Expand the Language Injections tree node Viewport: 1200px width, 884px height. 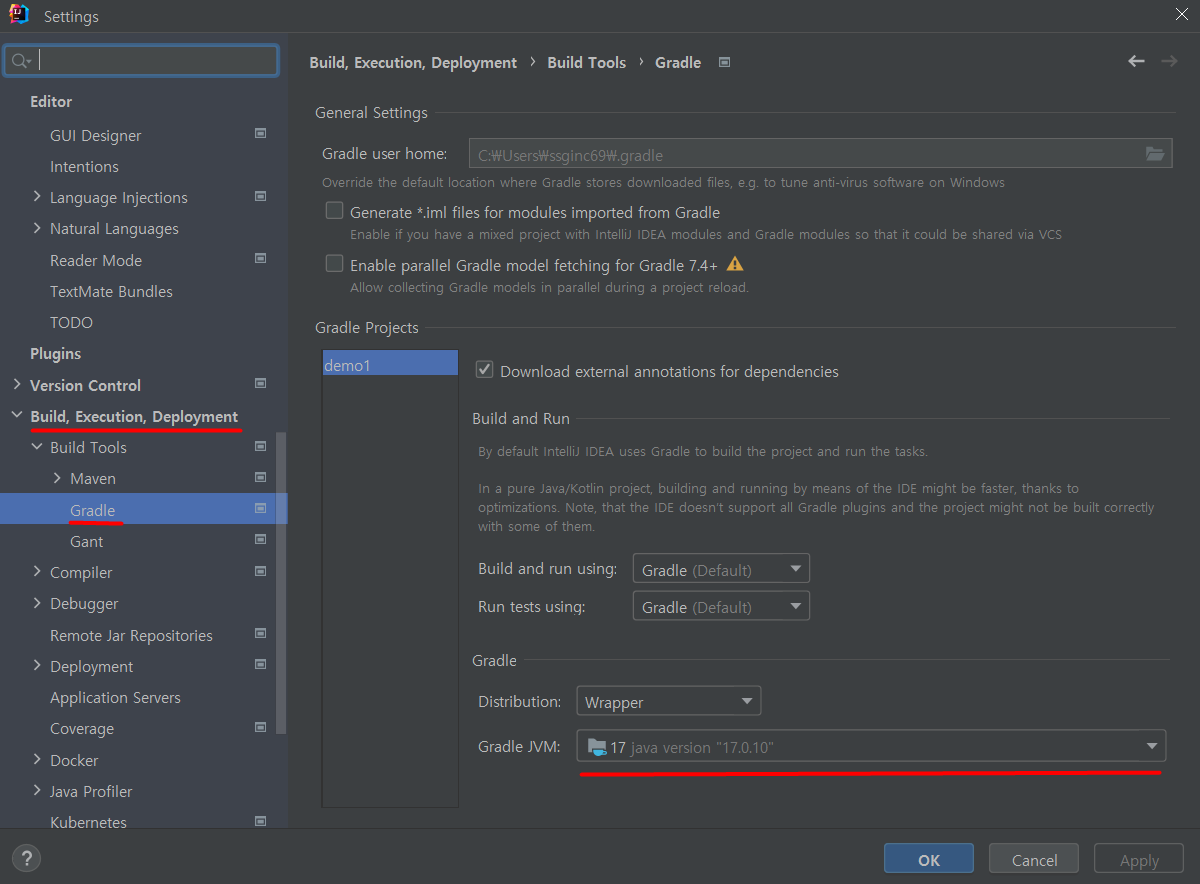[37, 197]
